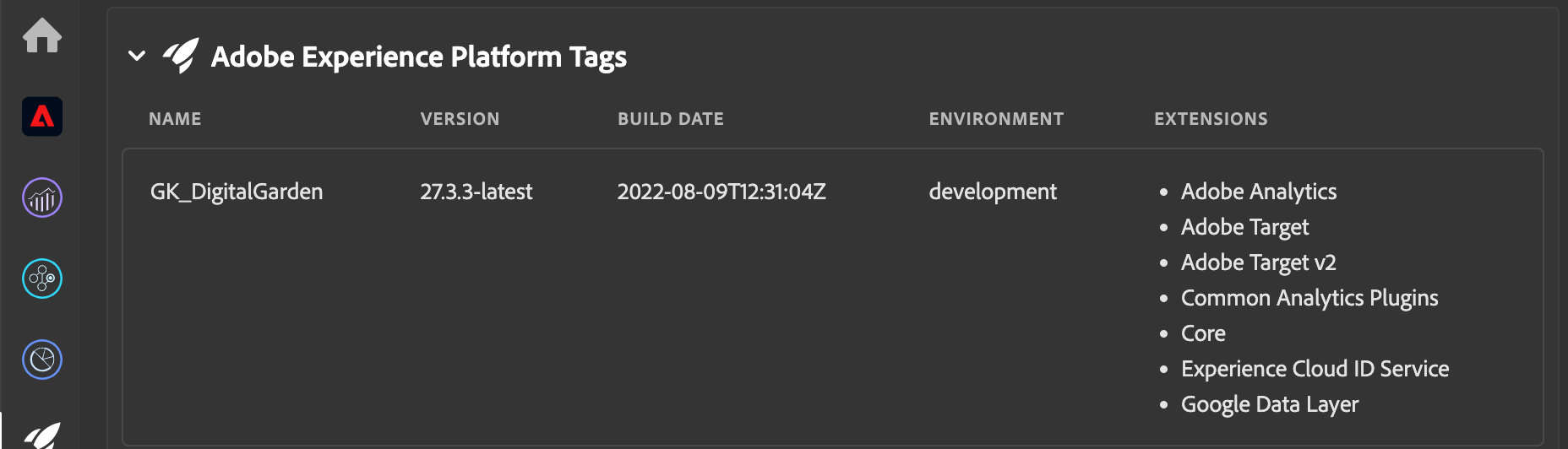Screen dimensions: 1568x449
Task: Collapse the Adobe Experience Platform Tags section
Action: tap(137, 57)
